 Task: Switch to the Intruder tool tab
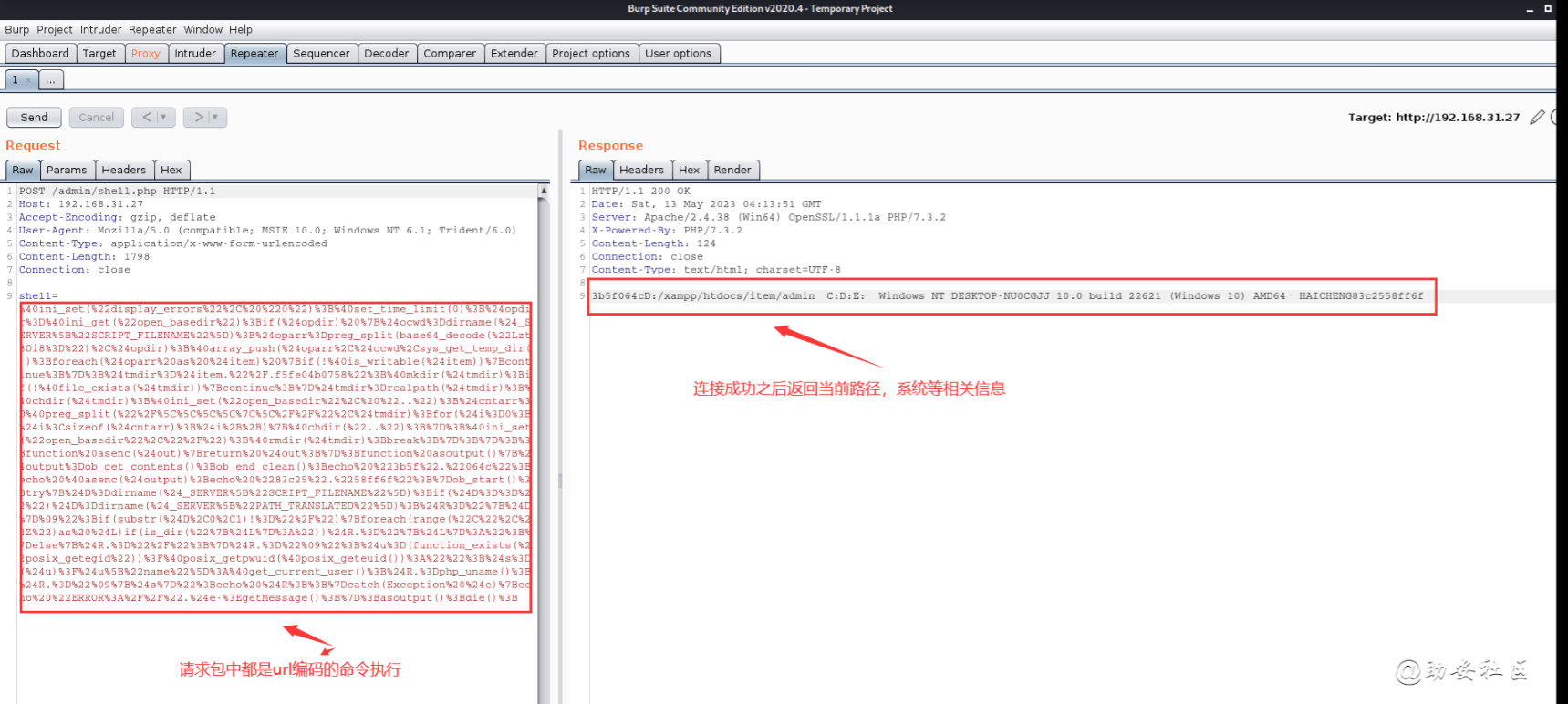click(x=195, y=53)
